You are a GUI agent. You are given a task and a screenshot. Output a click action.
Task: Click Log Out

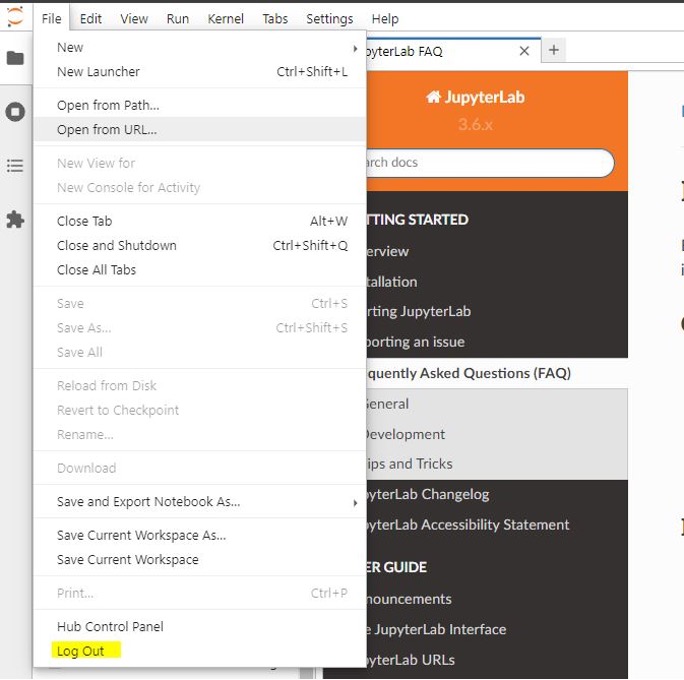point(200,651)
